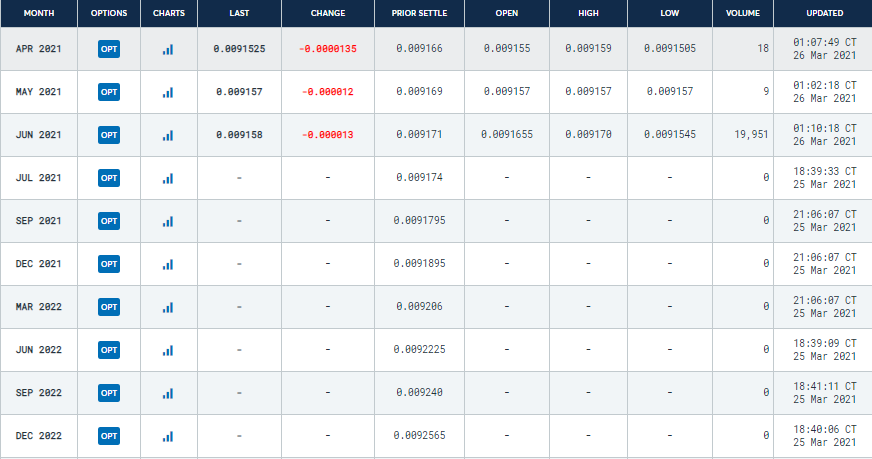Click low price 0.0091545
The width and height of the screenshot is (872, 459).
[670, 134]
